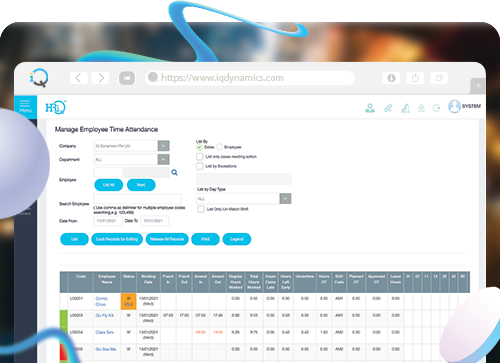The width and height of the screenshot is (500, 363).
Task: Toggle the browser sidebar icon
Action: click(127, 78)
